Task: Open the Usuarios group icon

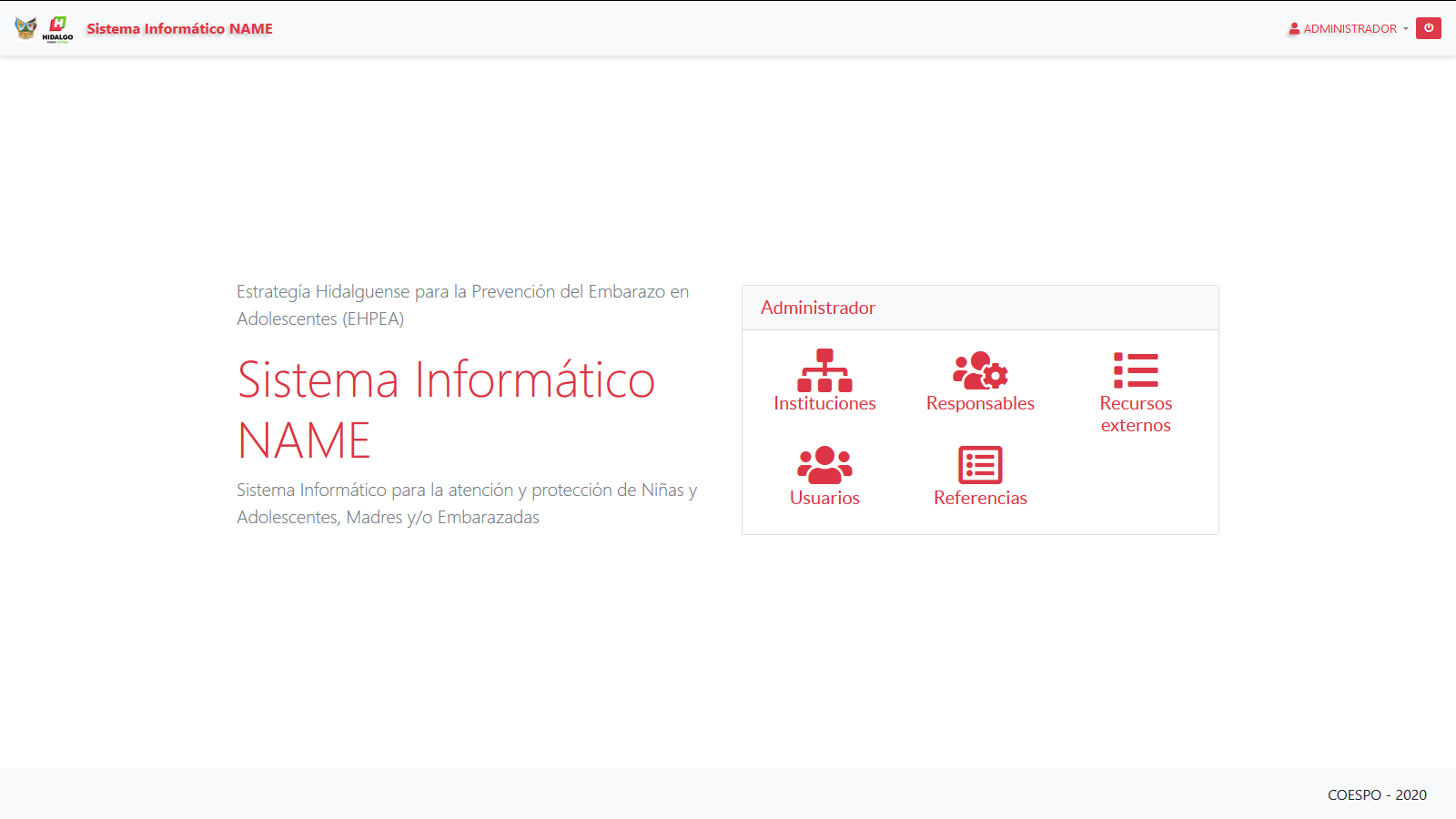Action: point(824,465)
